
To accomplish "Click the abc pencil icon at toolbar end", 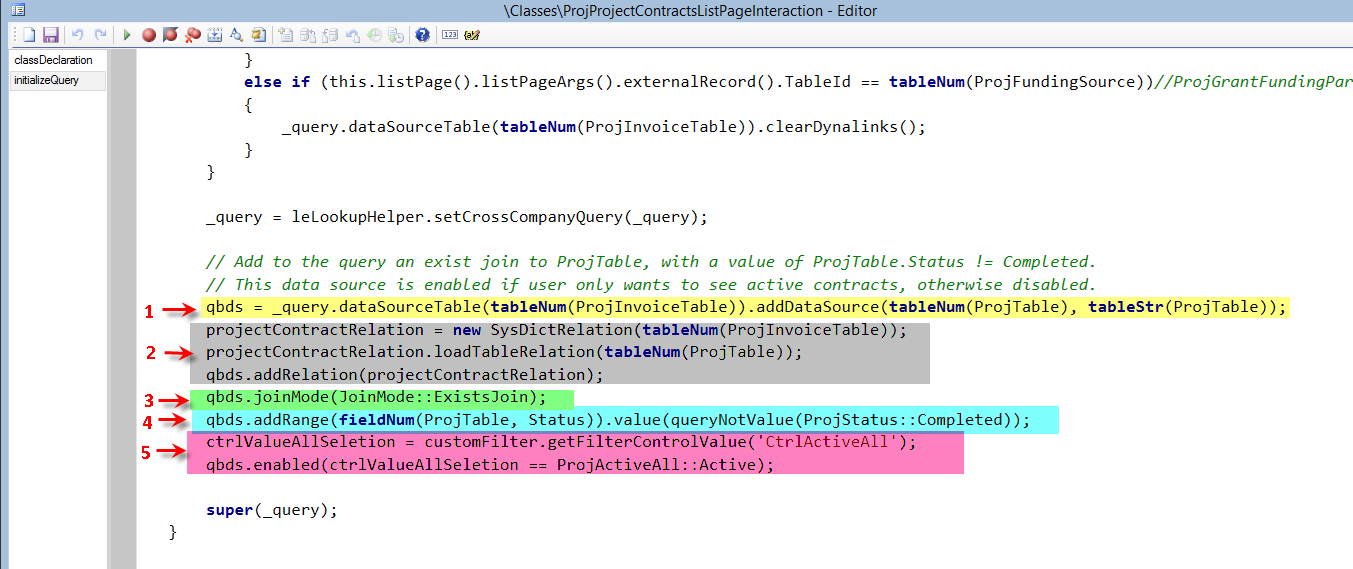I will (472, 35).
